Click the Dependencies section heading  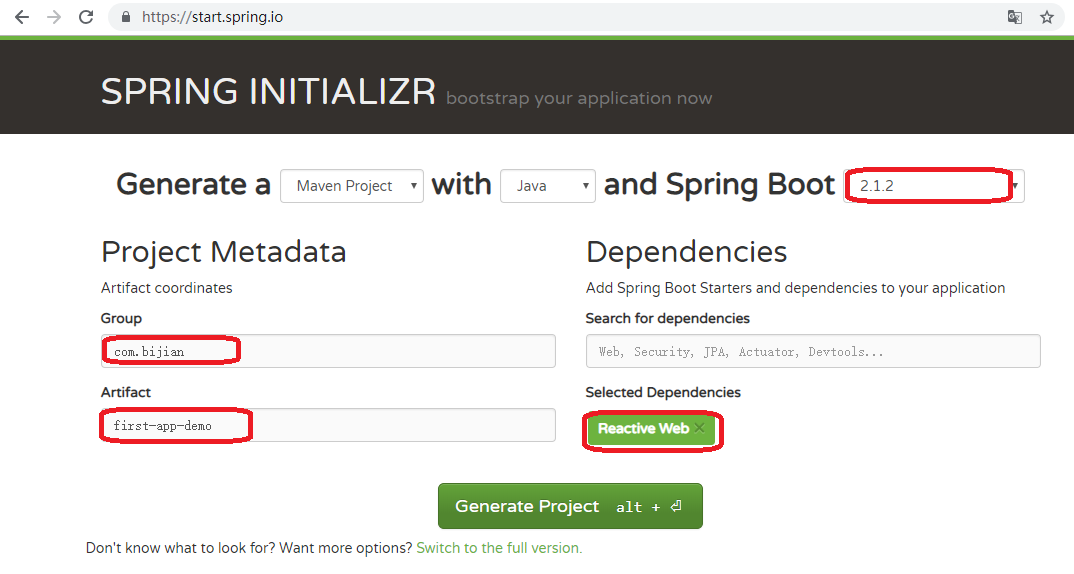[686, 252]
